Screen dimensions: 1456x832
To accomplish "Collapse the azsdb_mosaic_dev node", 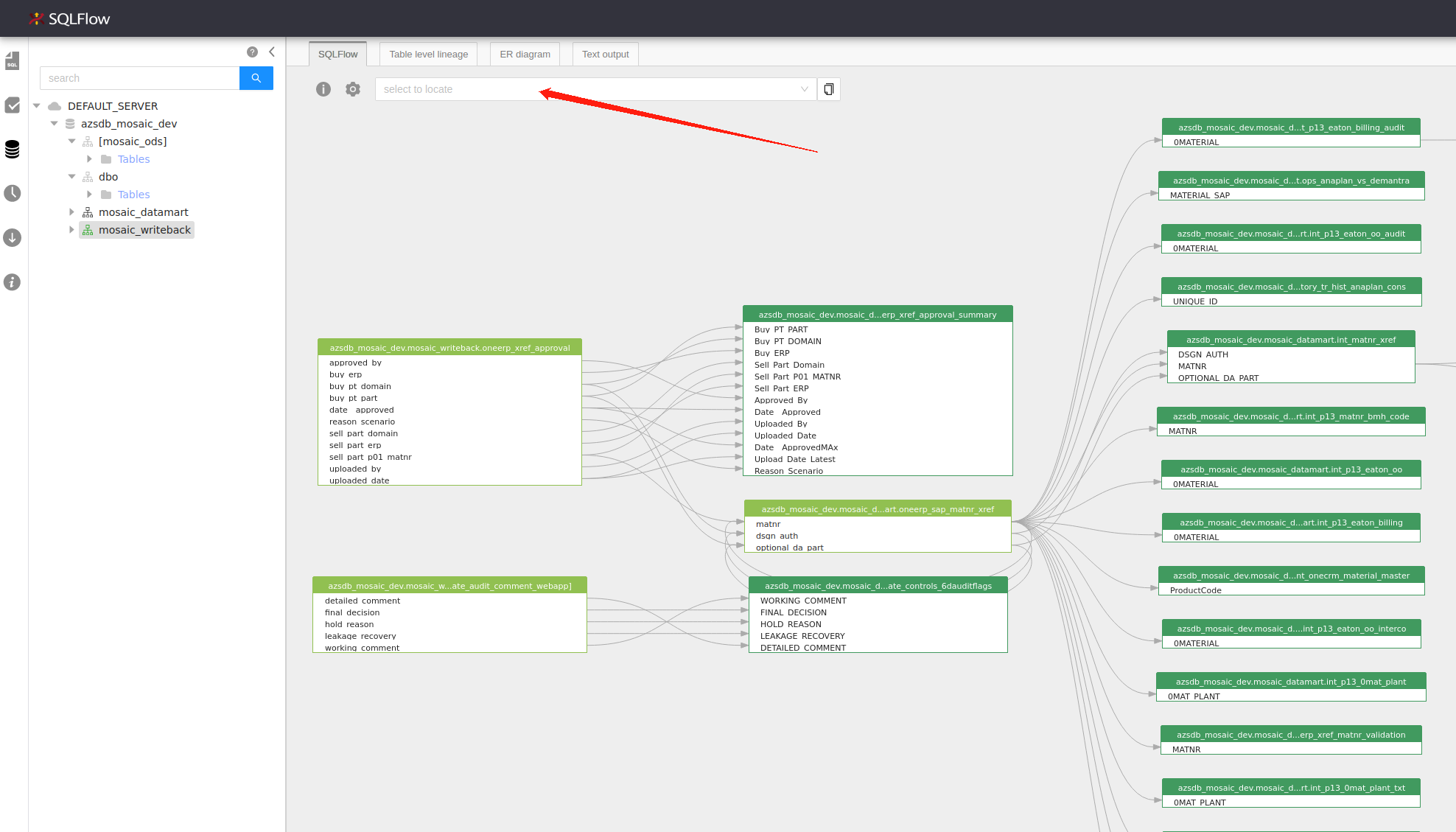I will [x=55, y=124].
